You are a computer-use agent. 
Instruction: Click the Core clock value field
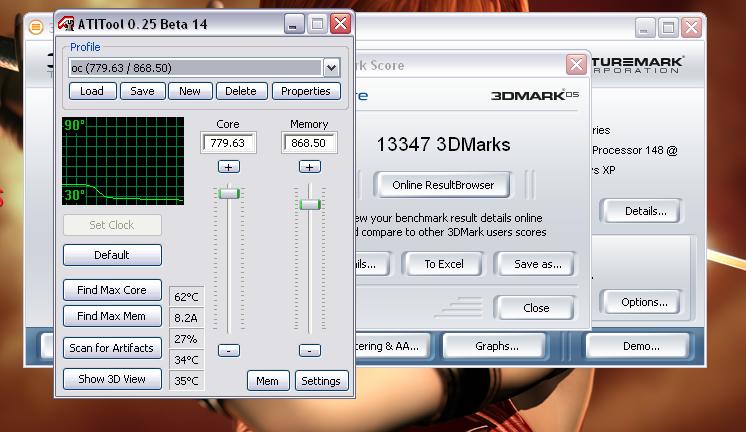tap(228, 143)
